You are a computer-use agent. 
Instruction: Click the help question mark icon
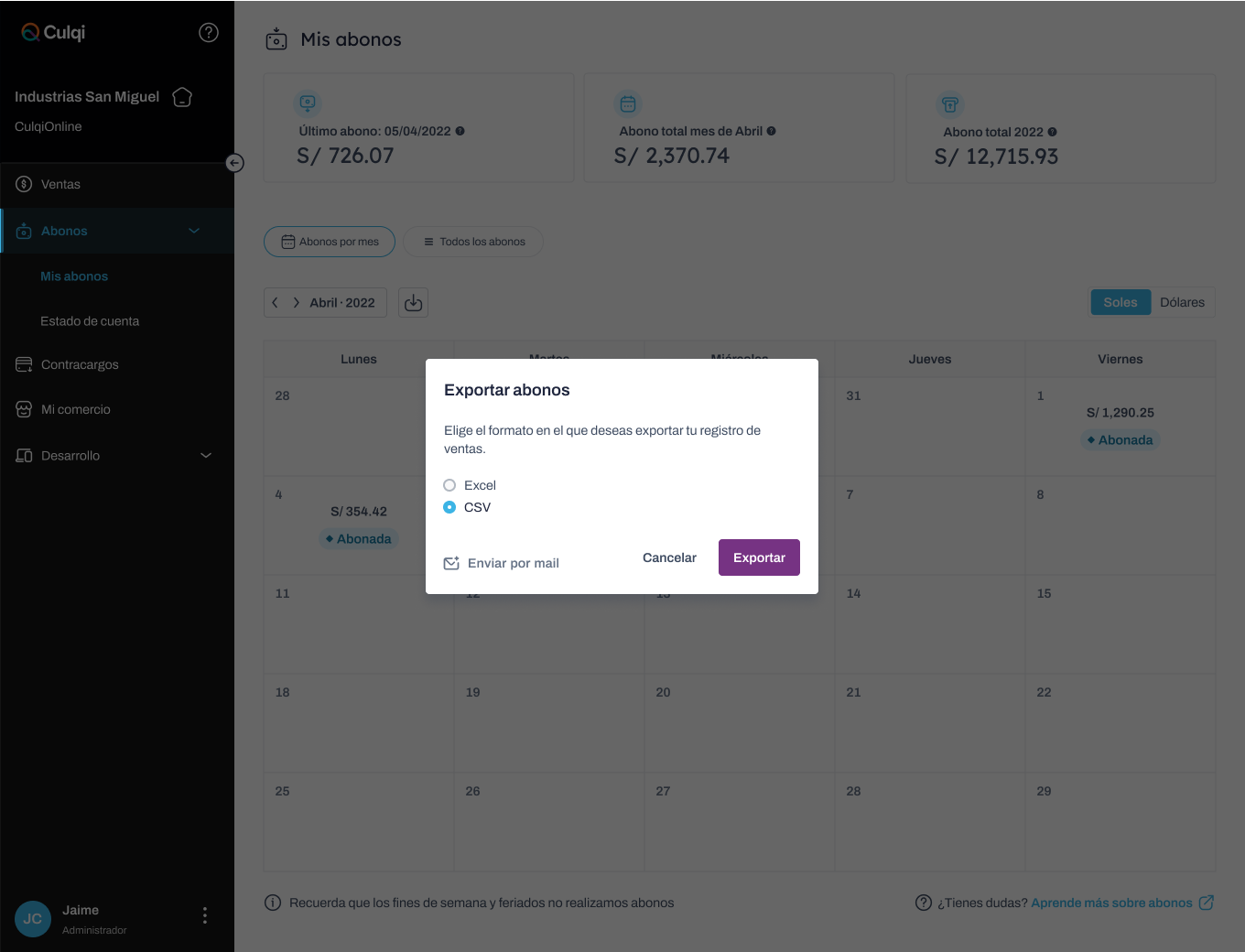(x=209, y=33)
